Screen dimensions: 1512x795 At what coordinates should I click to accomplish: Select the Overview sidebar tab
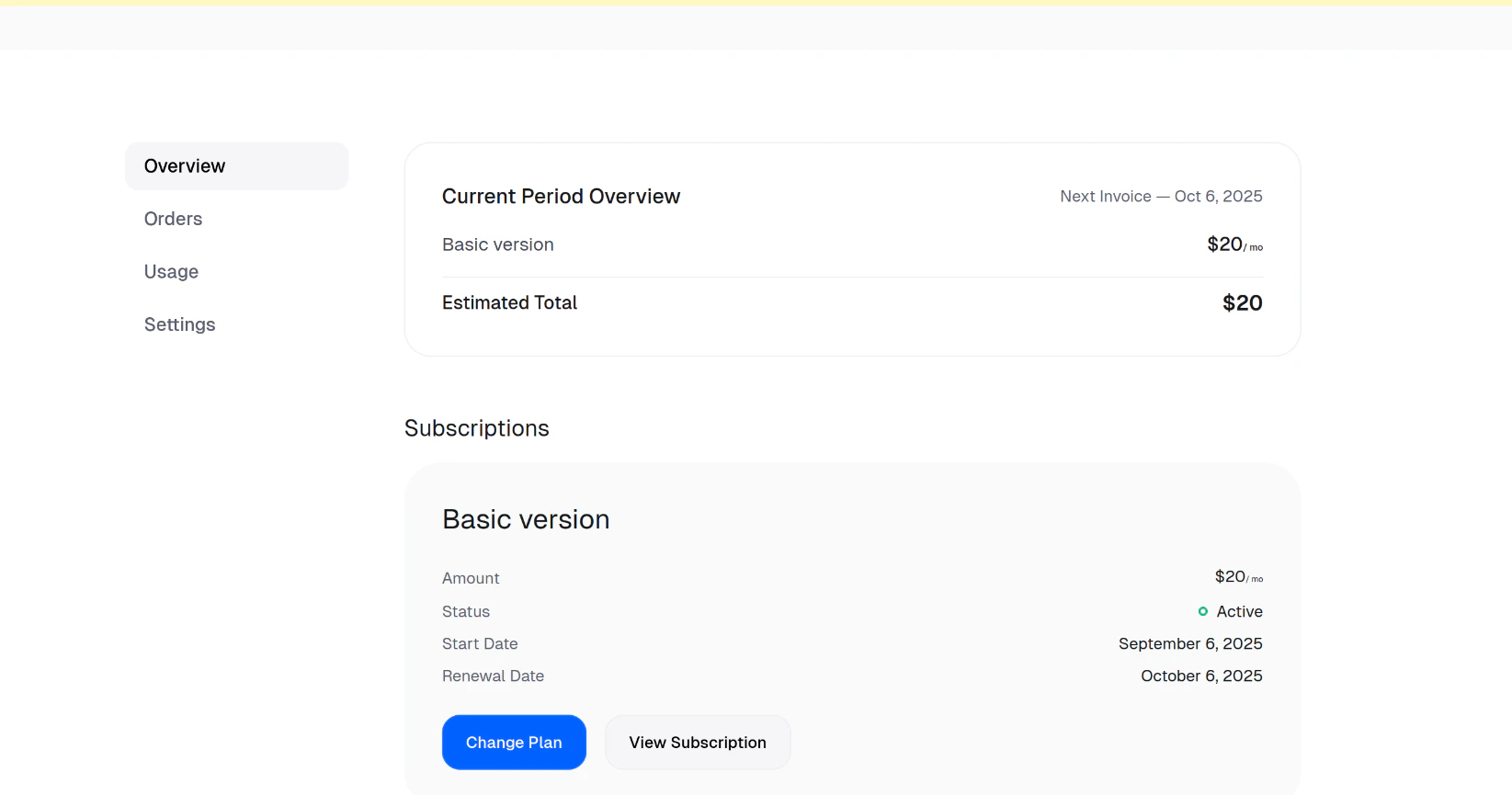pos(236,166)
